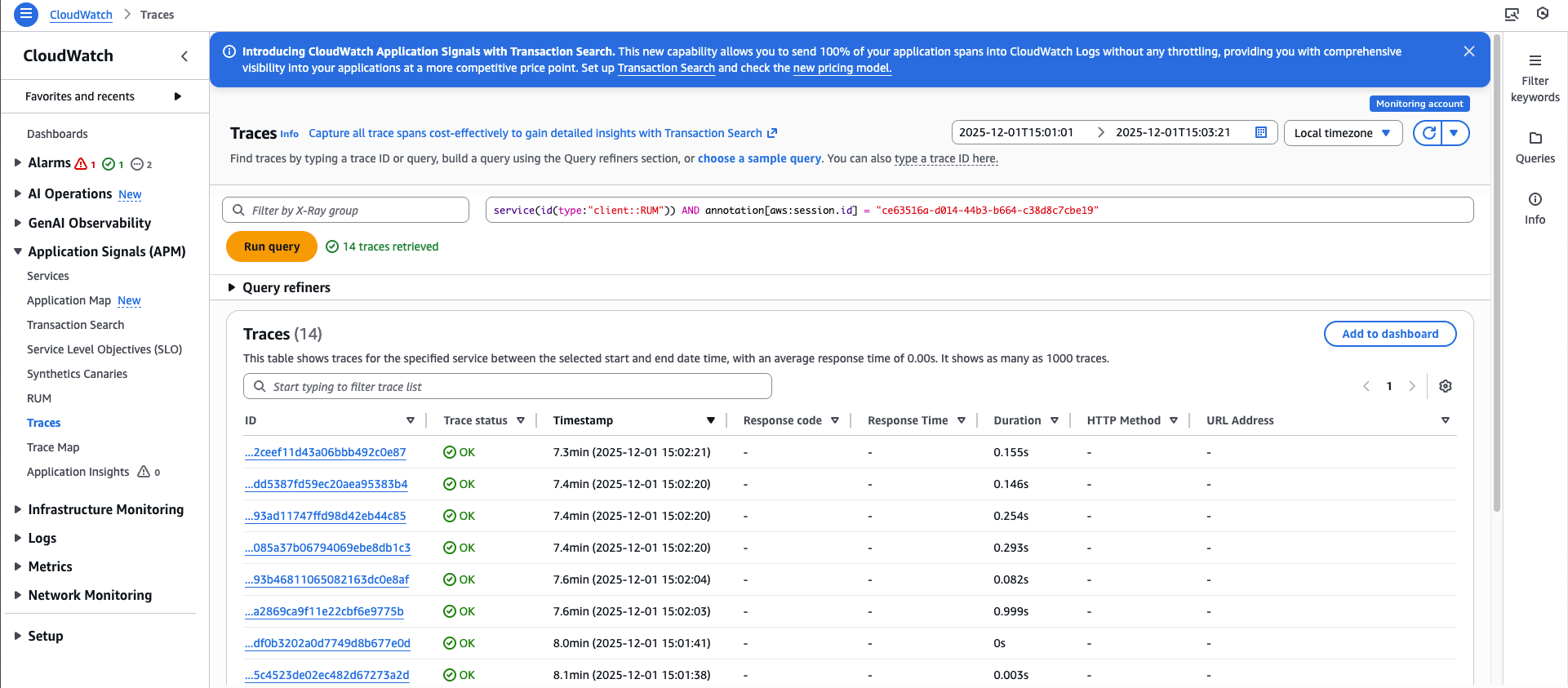1568x688 pixels.
Task: Open Service Level Objectives (SLO)
Action: tap(104, 349)
